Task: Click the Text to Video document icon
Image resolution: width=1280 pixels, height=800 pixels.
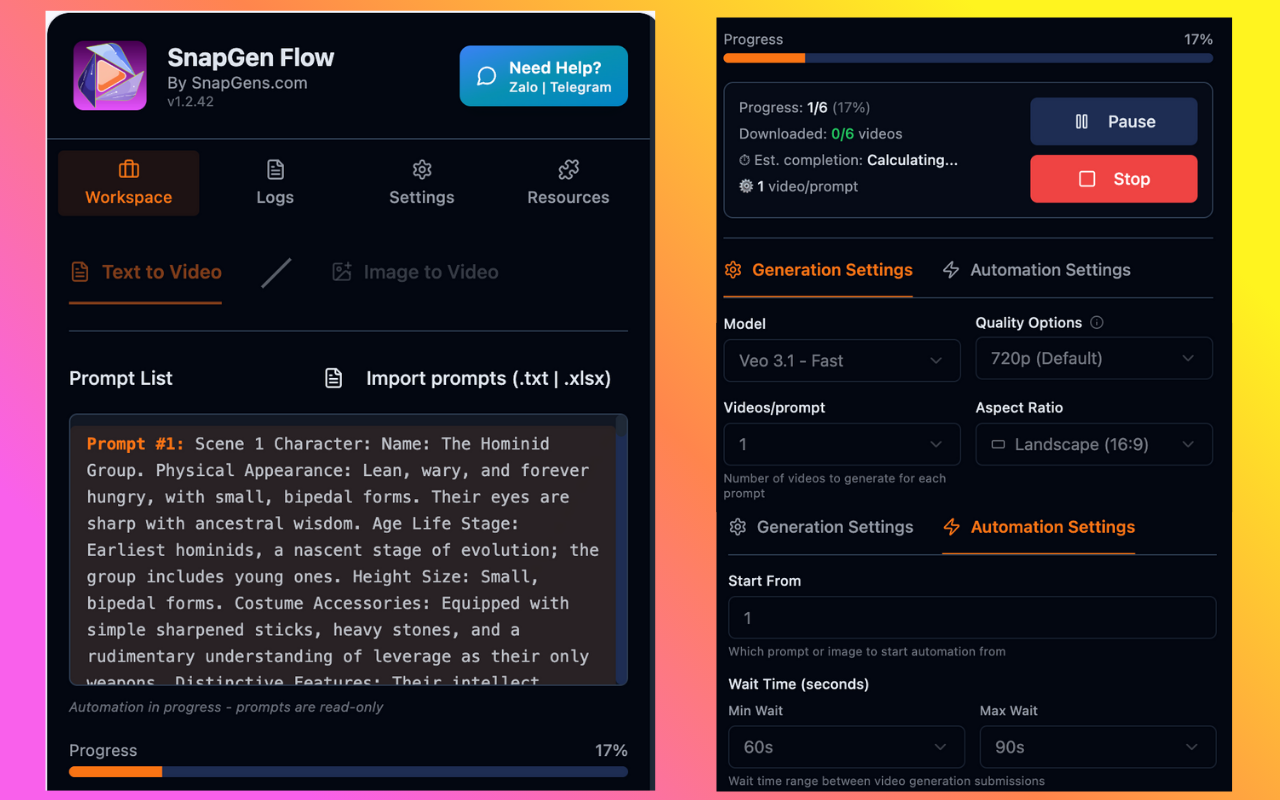Action: (80, 272)
